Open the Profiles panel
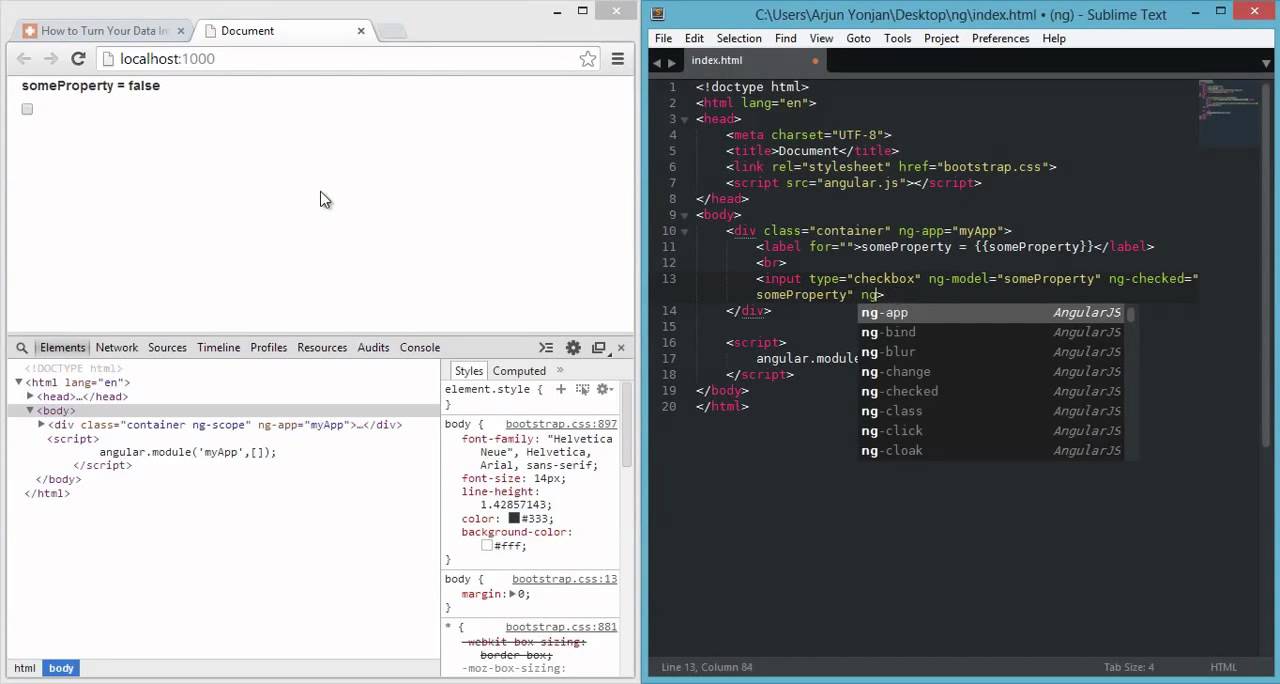The height and width of the screenshot is (684, 1280). tap(269, 348)
